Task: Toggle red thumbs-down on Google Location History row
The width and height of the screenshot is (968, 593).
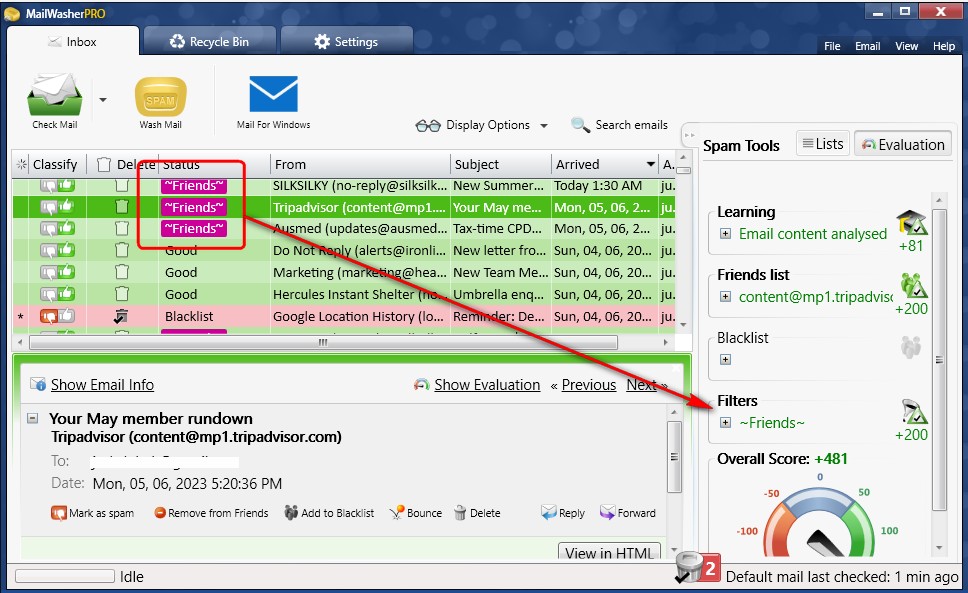Action: click(48, 317)
